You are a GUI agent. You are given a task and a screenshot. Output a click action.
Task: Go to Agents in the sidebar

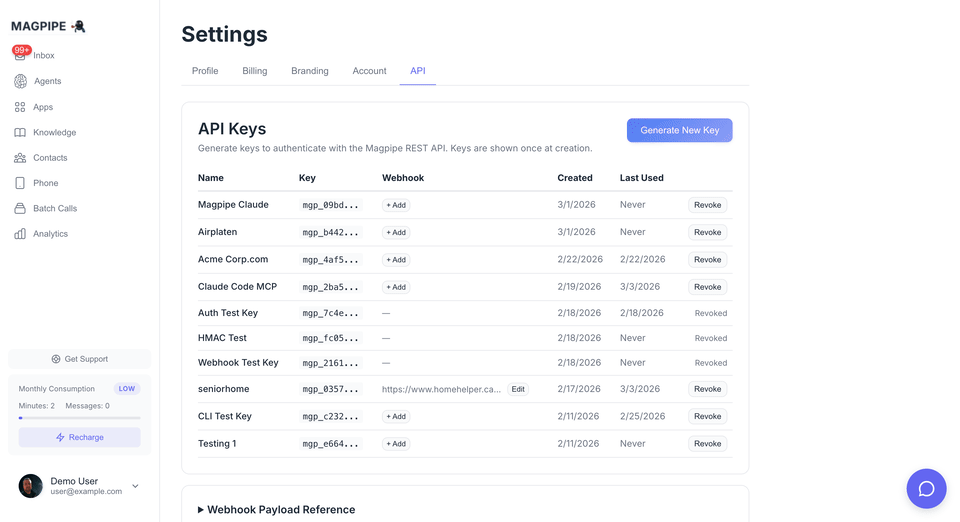point(47,81)
